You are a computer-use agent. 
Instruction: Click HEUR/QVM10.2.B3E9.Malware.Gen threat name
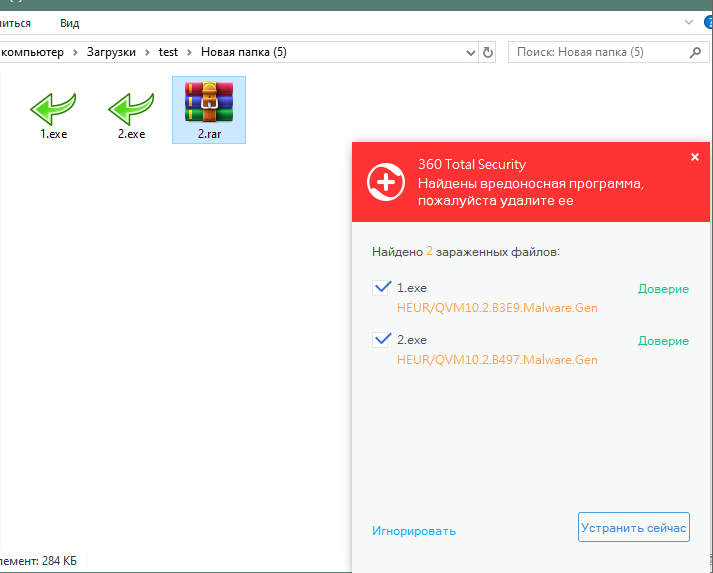click(x=497, y=308)
